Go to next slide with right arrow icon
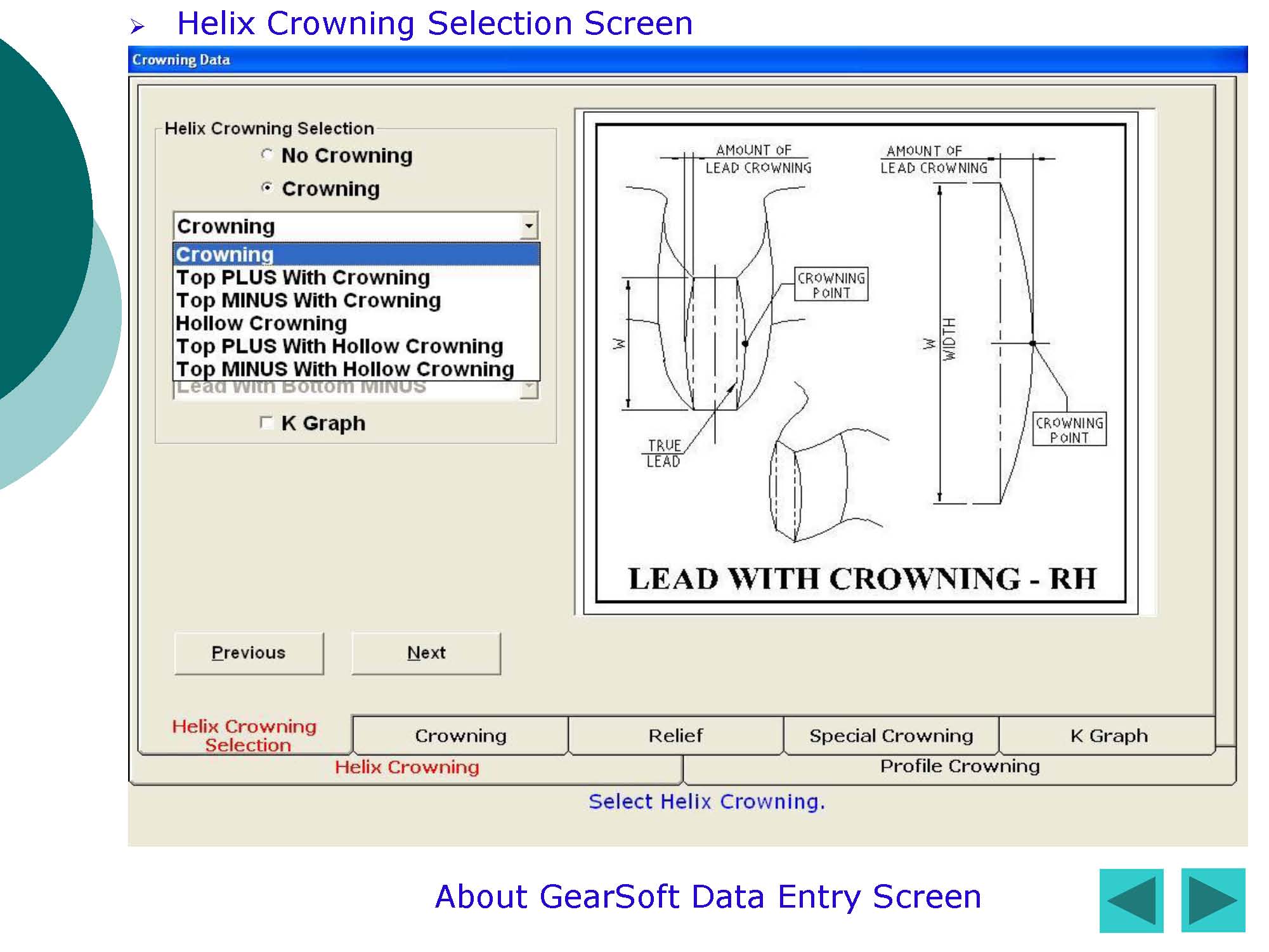Screen dimensions: 1269x952 click(1213, 901)
